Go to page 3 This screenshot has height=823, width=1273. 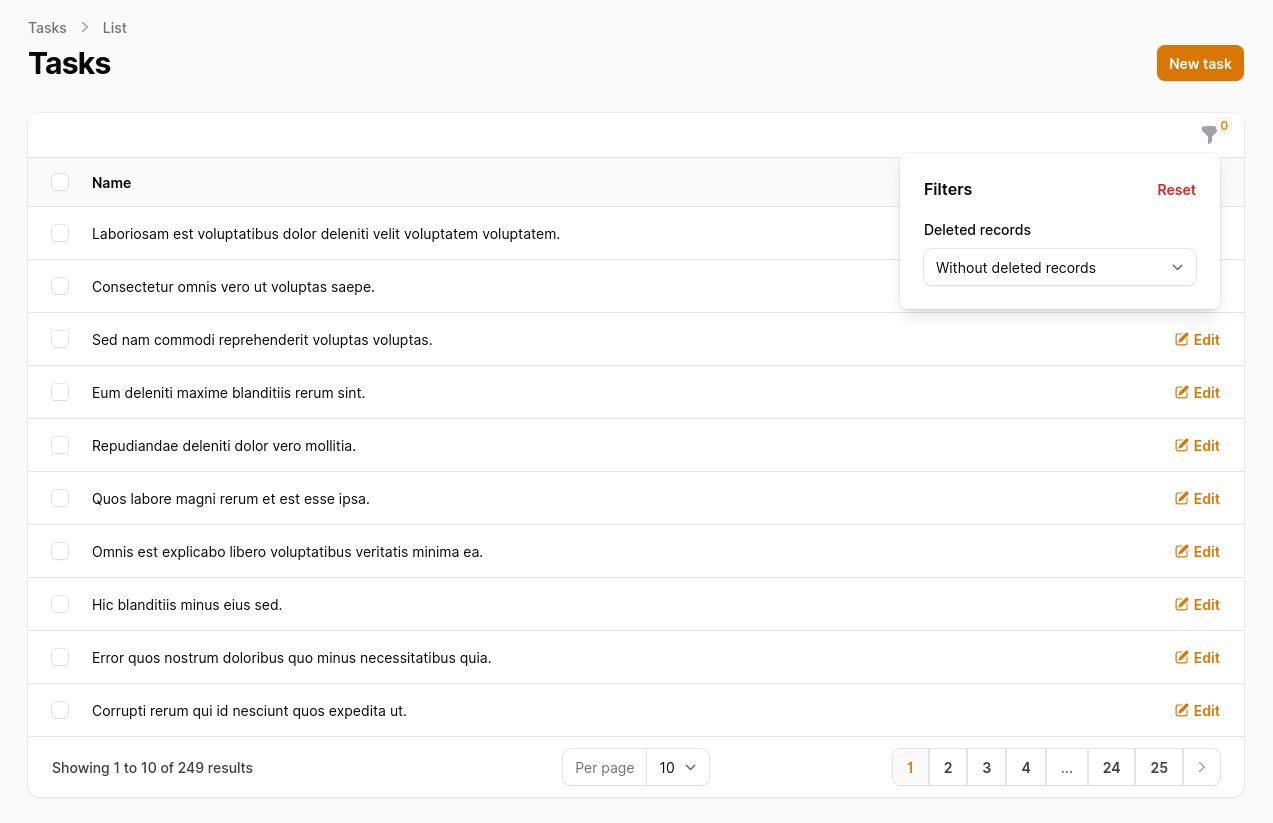(987, 768)
